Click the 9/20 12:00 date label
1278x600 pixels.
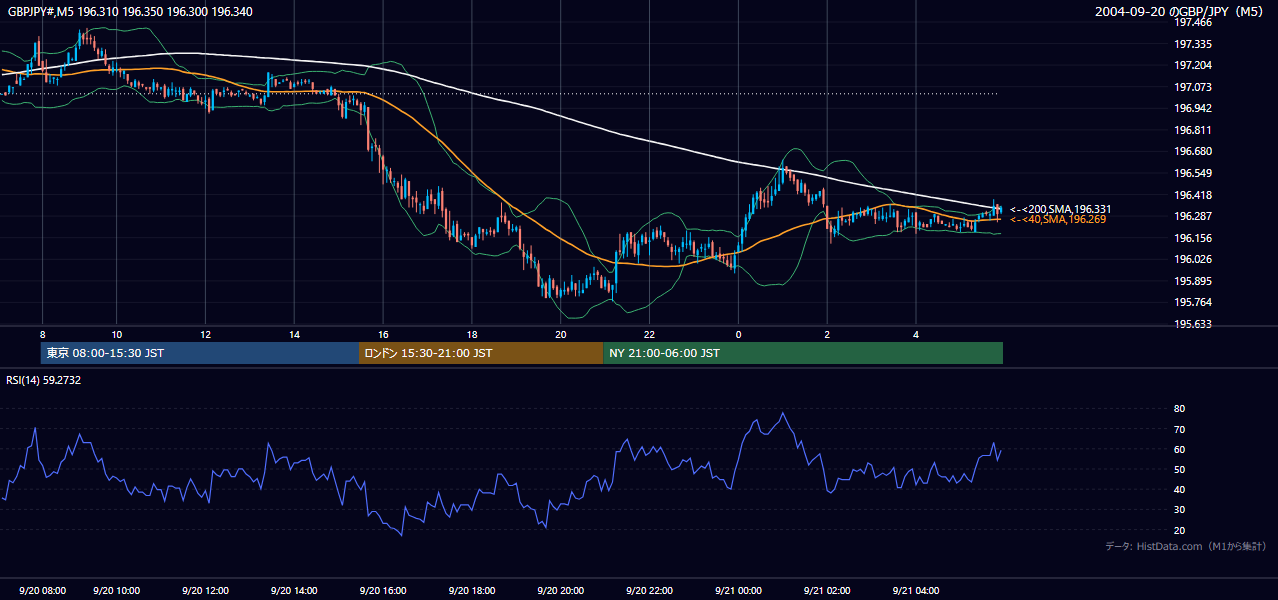coord(205,591)
